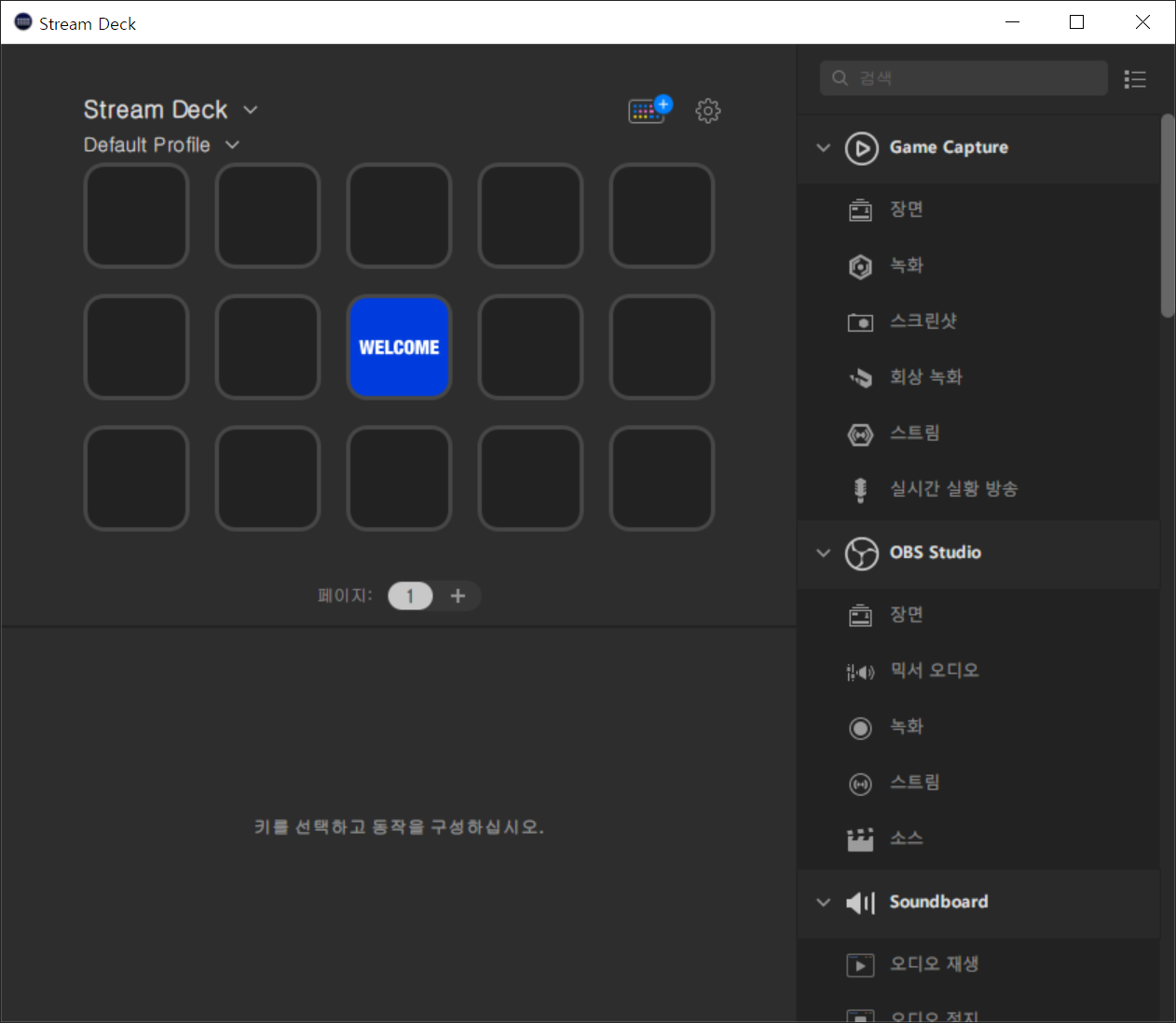Image resolution: width=1176 pixels, height=1023 pixels.
Task: Open preferences with the gear icon
Action: coord(708,111)
